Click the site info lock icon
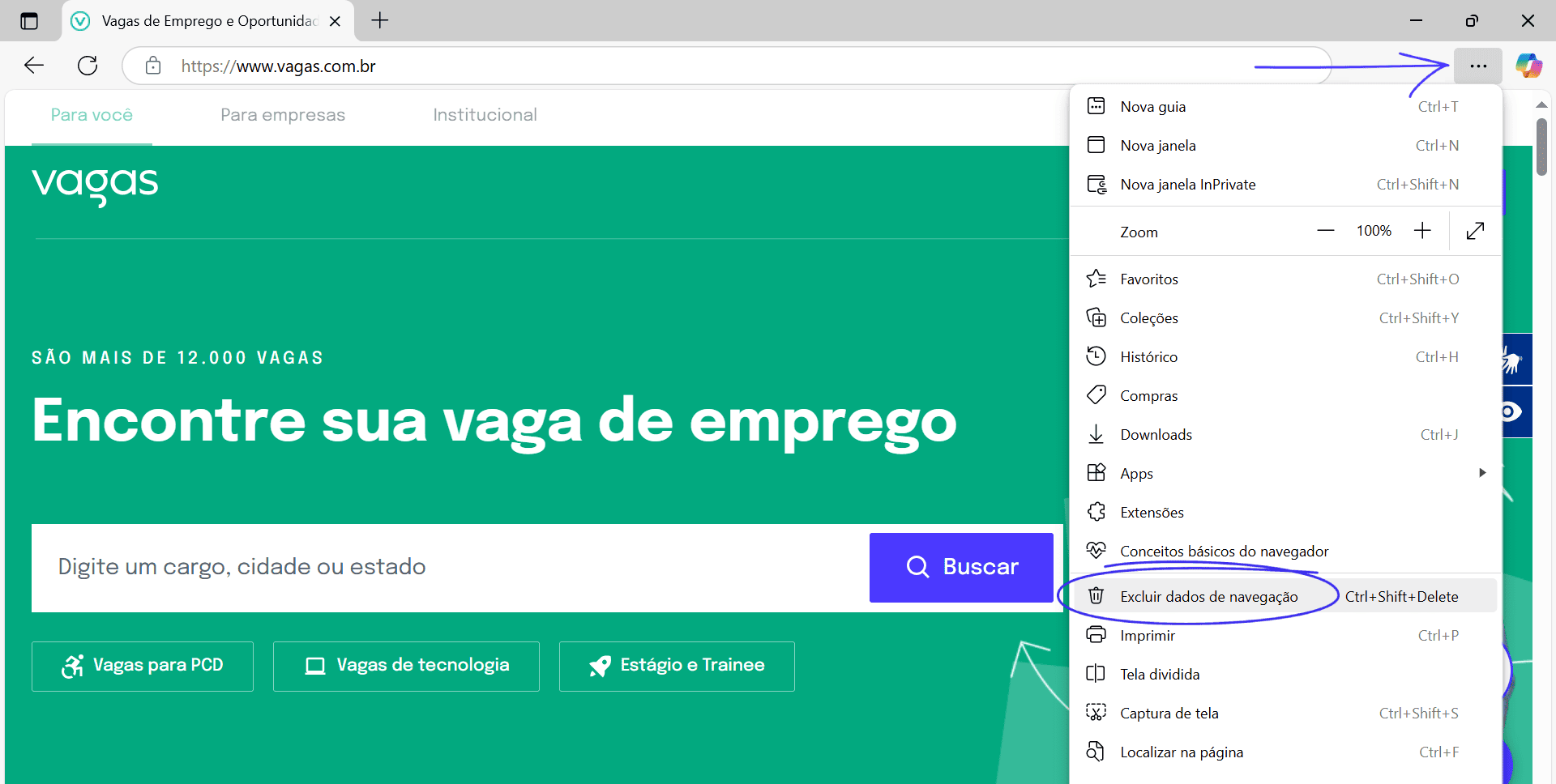 pos(153,66)
